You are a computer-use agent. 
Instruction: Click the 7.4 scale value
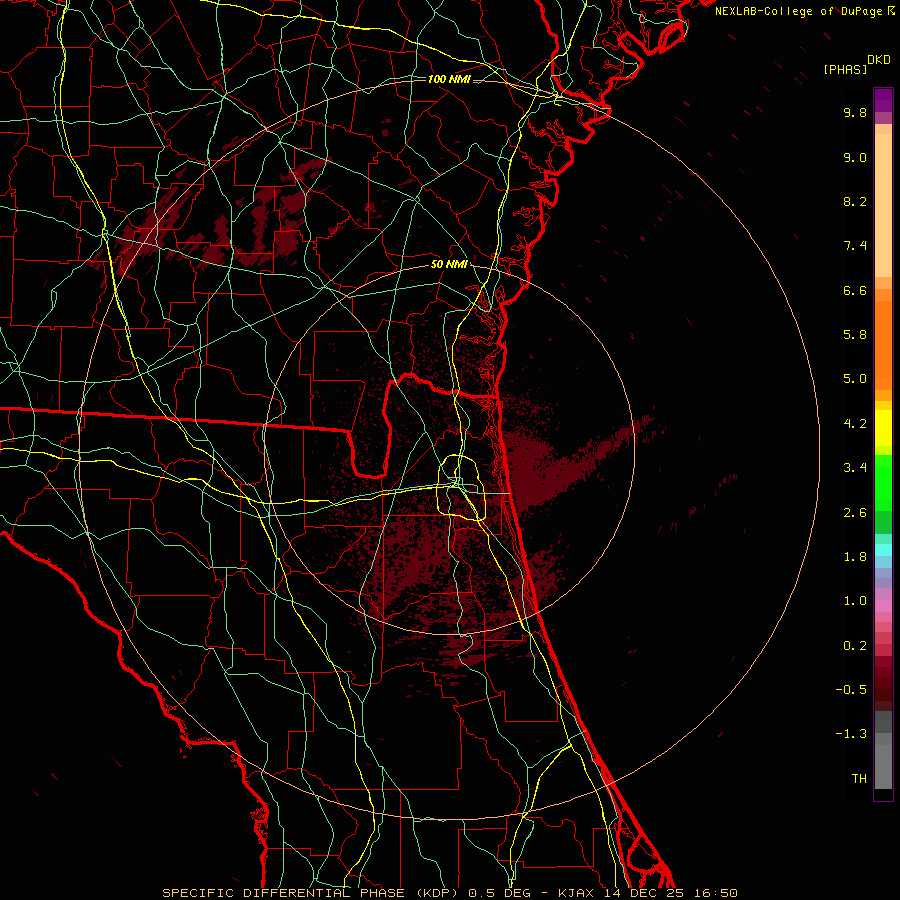point(855,246)
